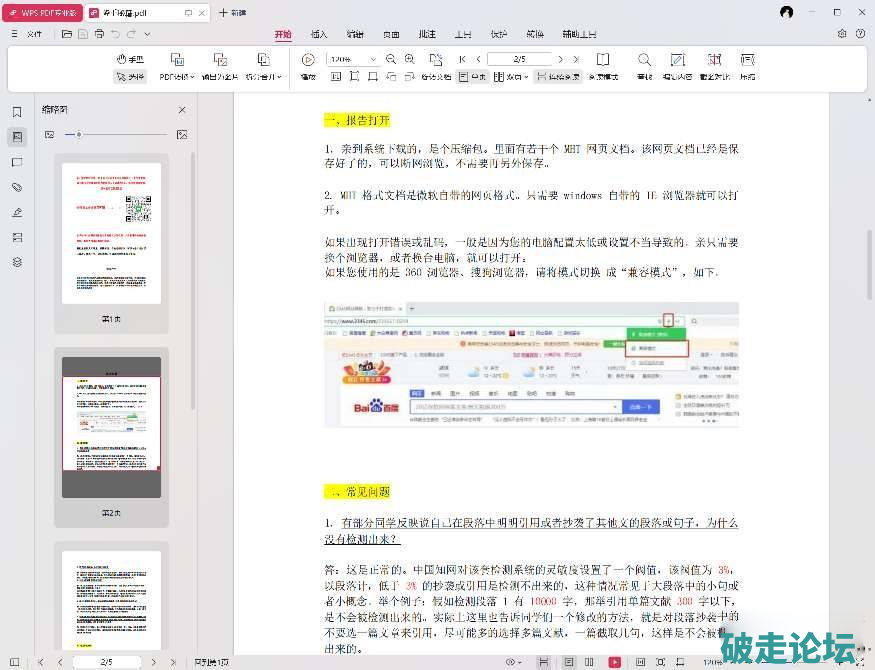The width and height of the screenshot is (875, 670).
Task: Click the search magnifier tool in toolbar
Action: (x=644, y=60)
